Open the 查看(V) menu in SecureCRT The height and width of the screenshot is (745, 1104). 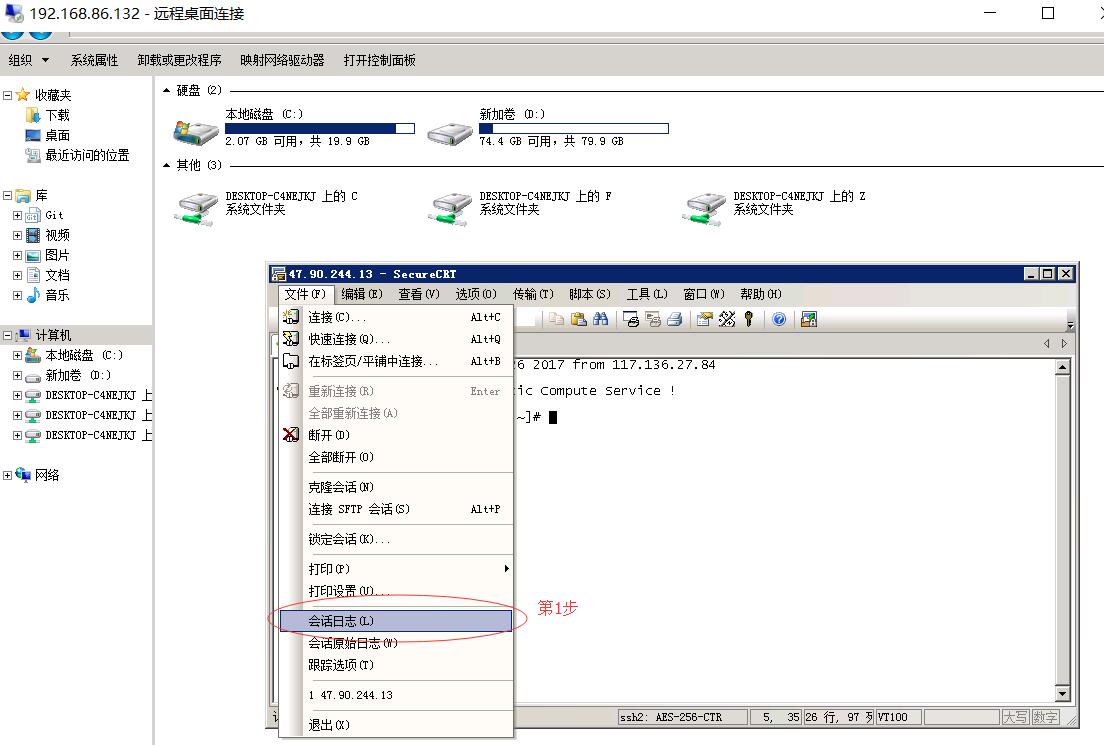[419, 294]
